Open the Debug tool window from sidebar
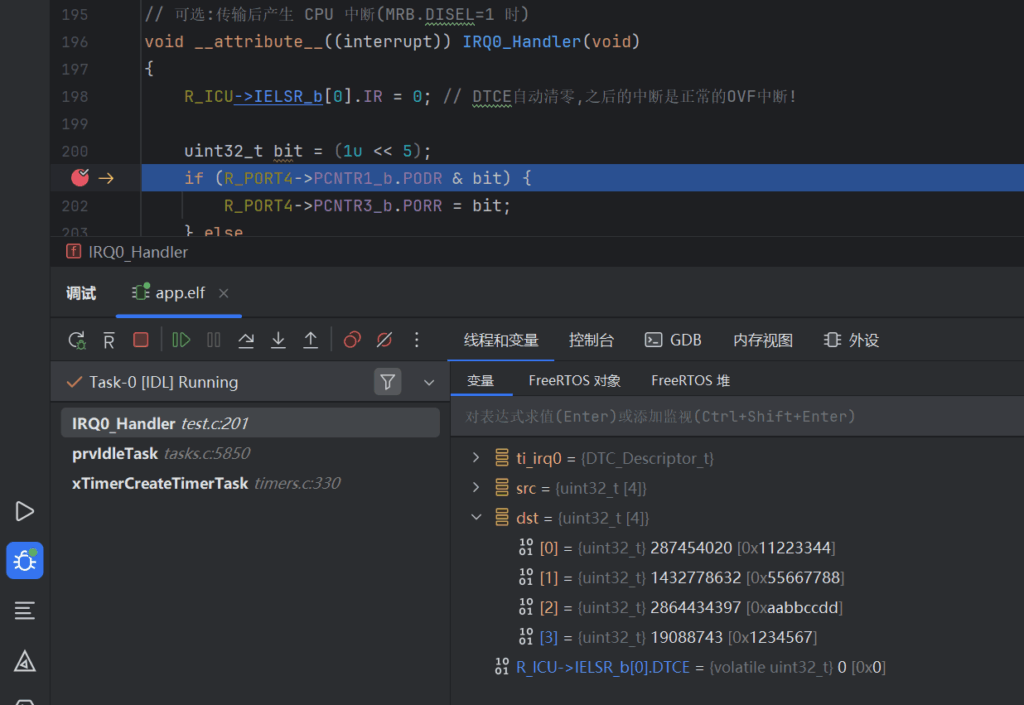The height and width of the screenshot is (705, 1024). [x=25, y=561]
